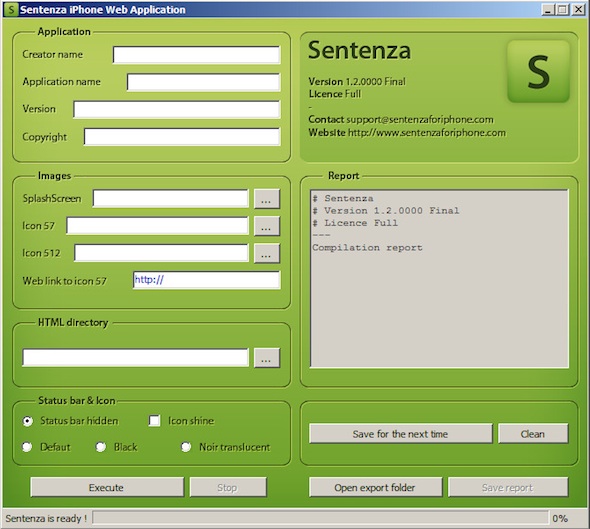Click the Save report button
590x529 pixels.
click(508, 487)
